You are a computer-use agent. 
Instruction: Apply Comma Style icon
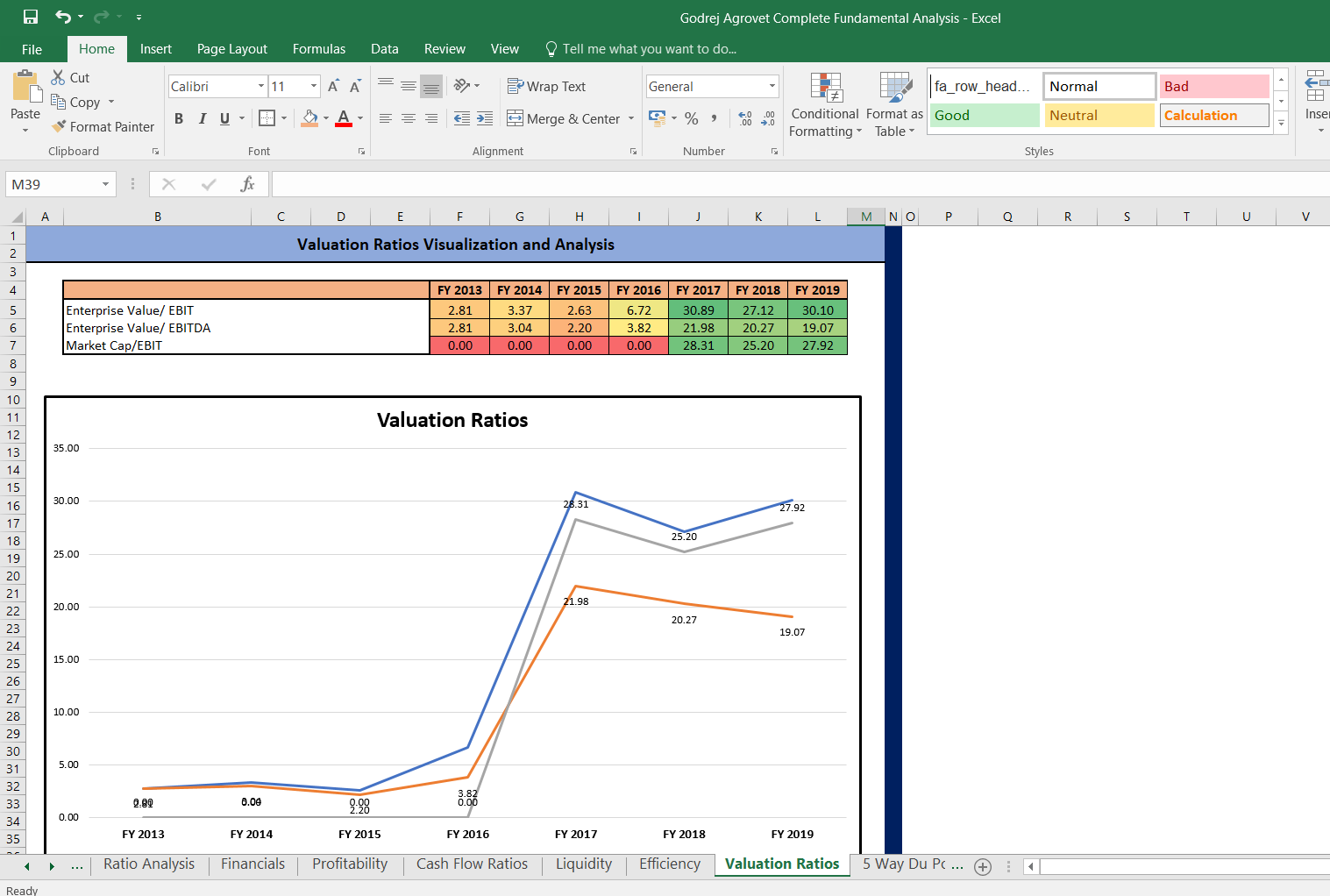click(715, 118)
